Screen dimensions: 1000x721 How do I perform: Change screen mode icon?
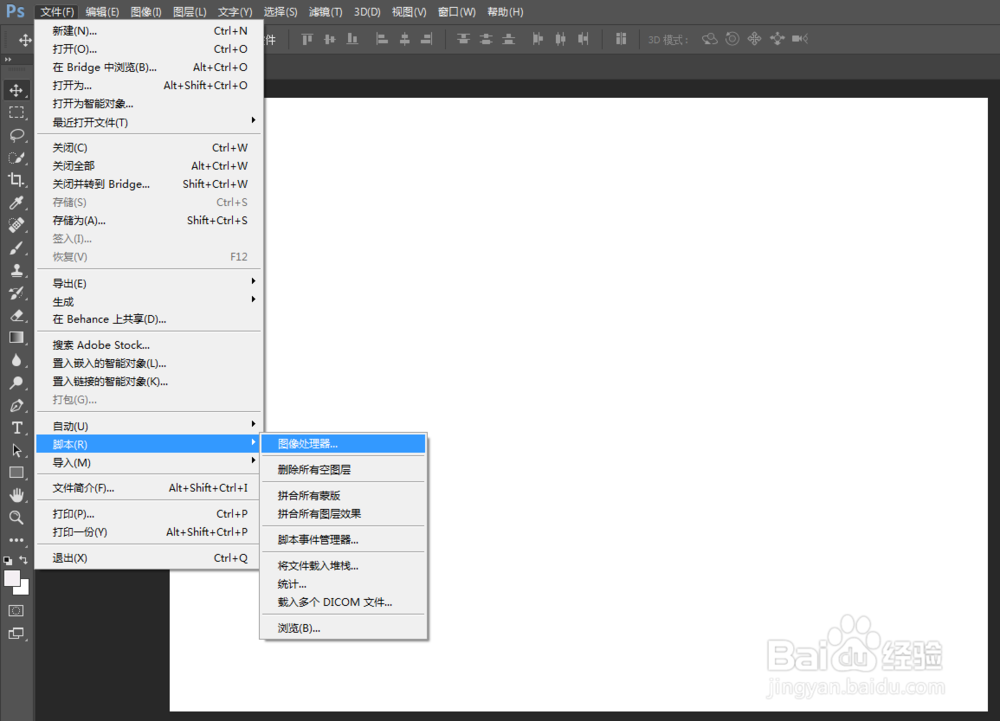point(17,633)
